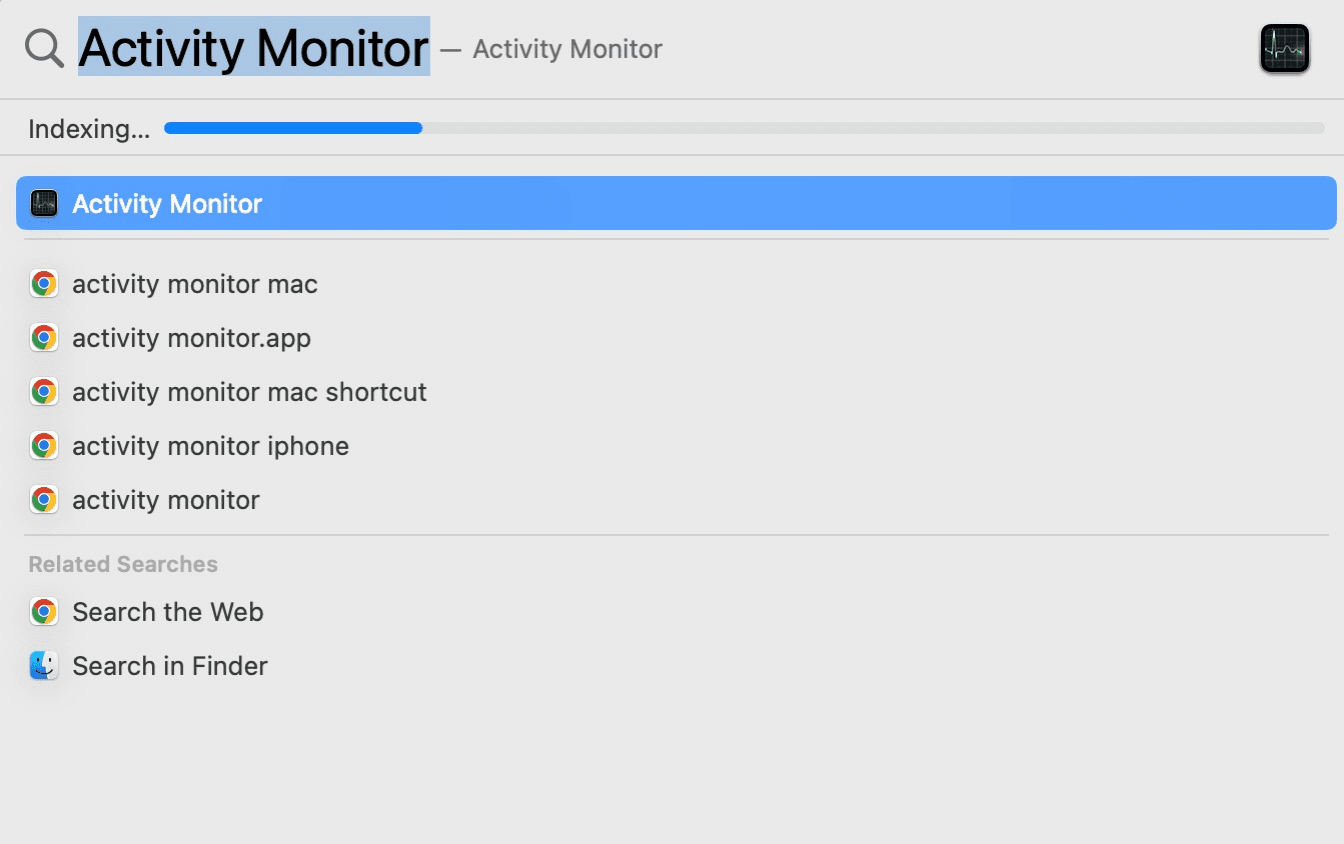
Task: Click the Finder icon next to 'Search in Finder'
Action: (44, 665)
